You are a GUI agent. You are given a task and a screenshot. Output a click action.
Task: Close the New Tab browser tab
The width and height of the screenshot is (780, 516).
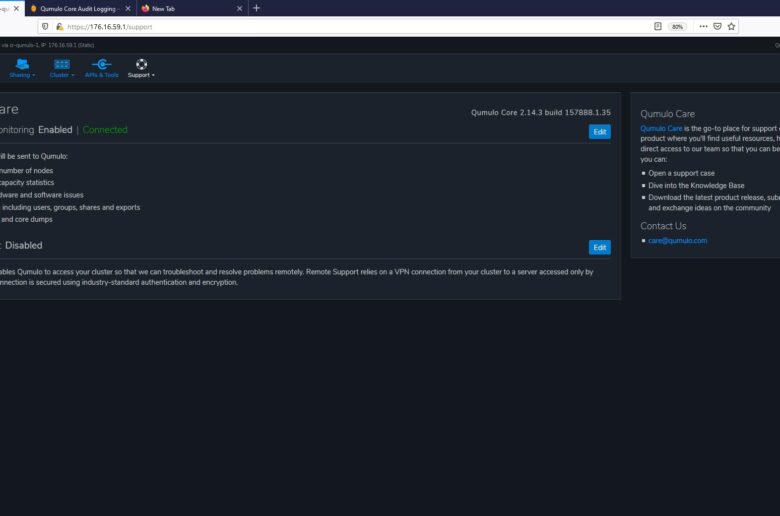pos(239,8)
